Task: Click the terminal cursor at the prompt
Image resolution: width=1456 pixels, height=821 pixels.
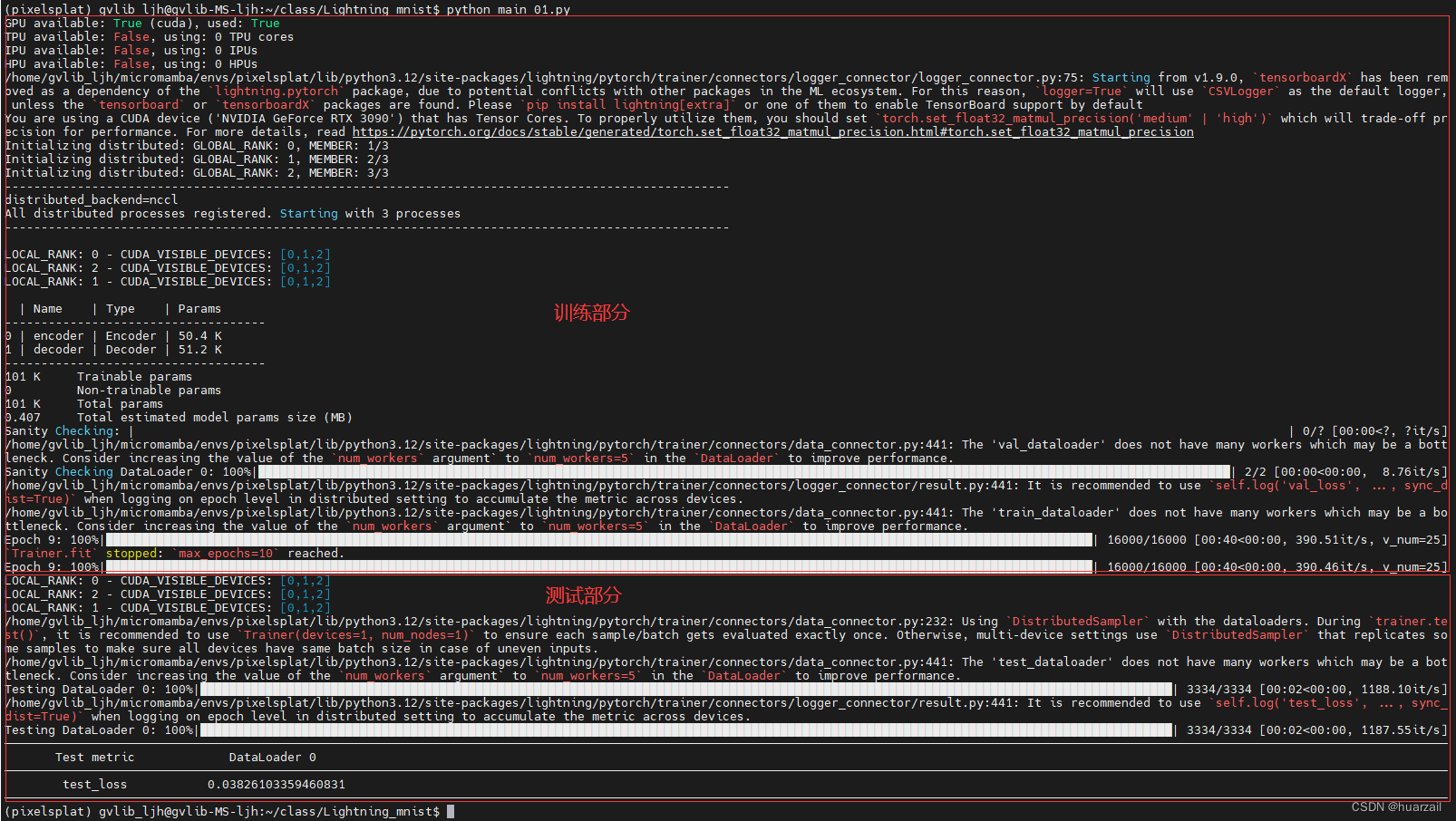Action: point(451,811)
